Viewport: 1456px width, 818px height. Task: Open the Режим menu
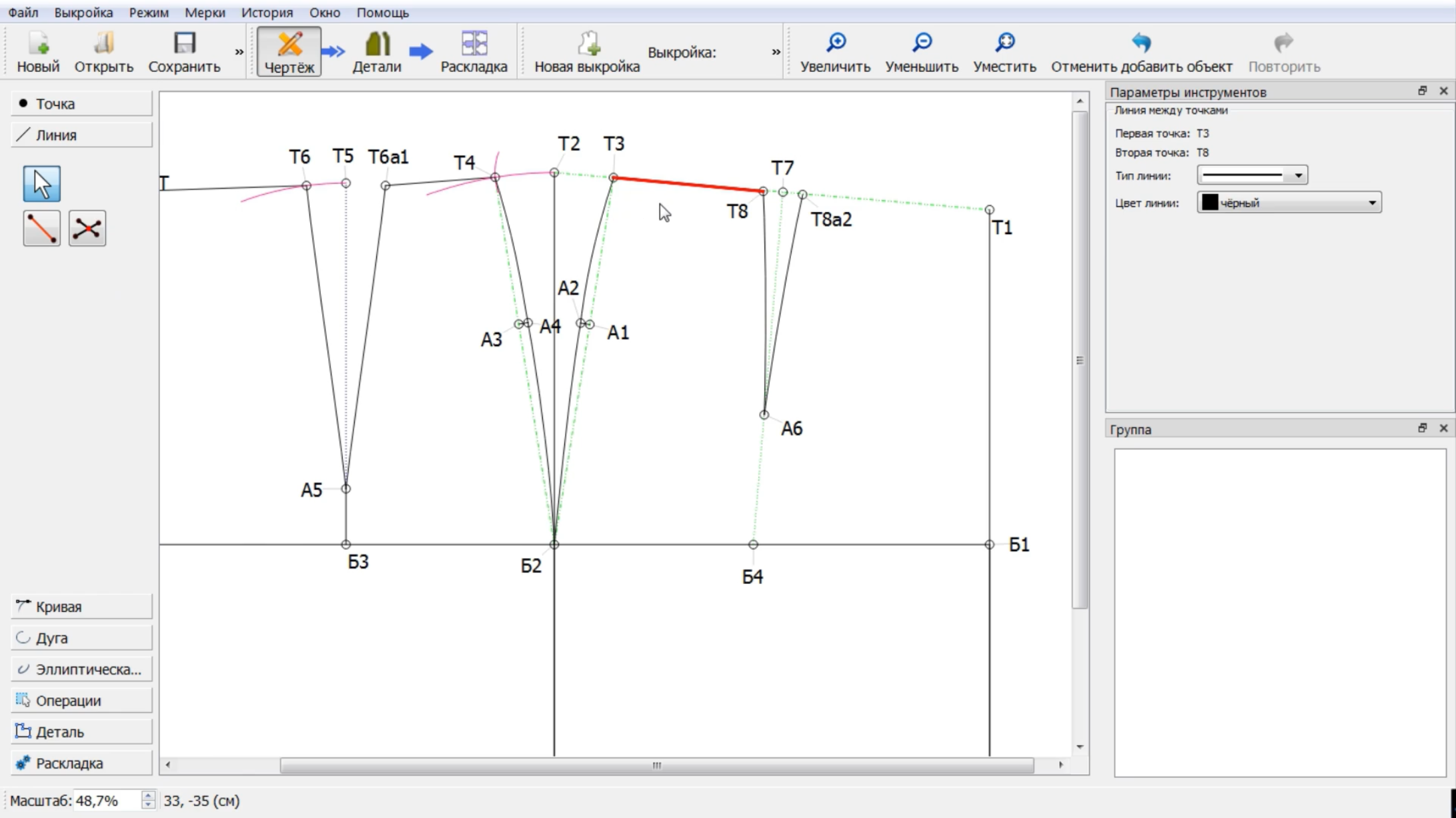click(149, 13)
